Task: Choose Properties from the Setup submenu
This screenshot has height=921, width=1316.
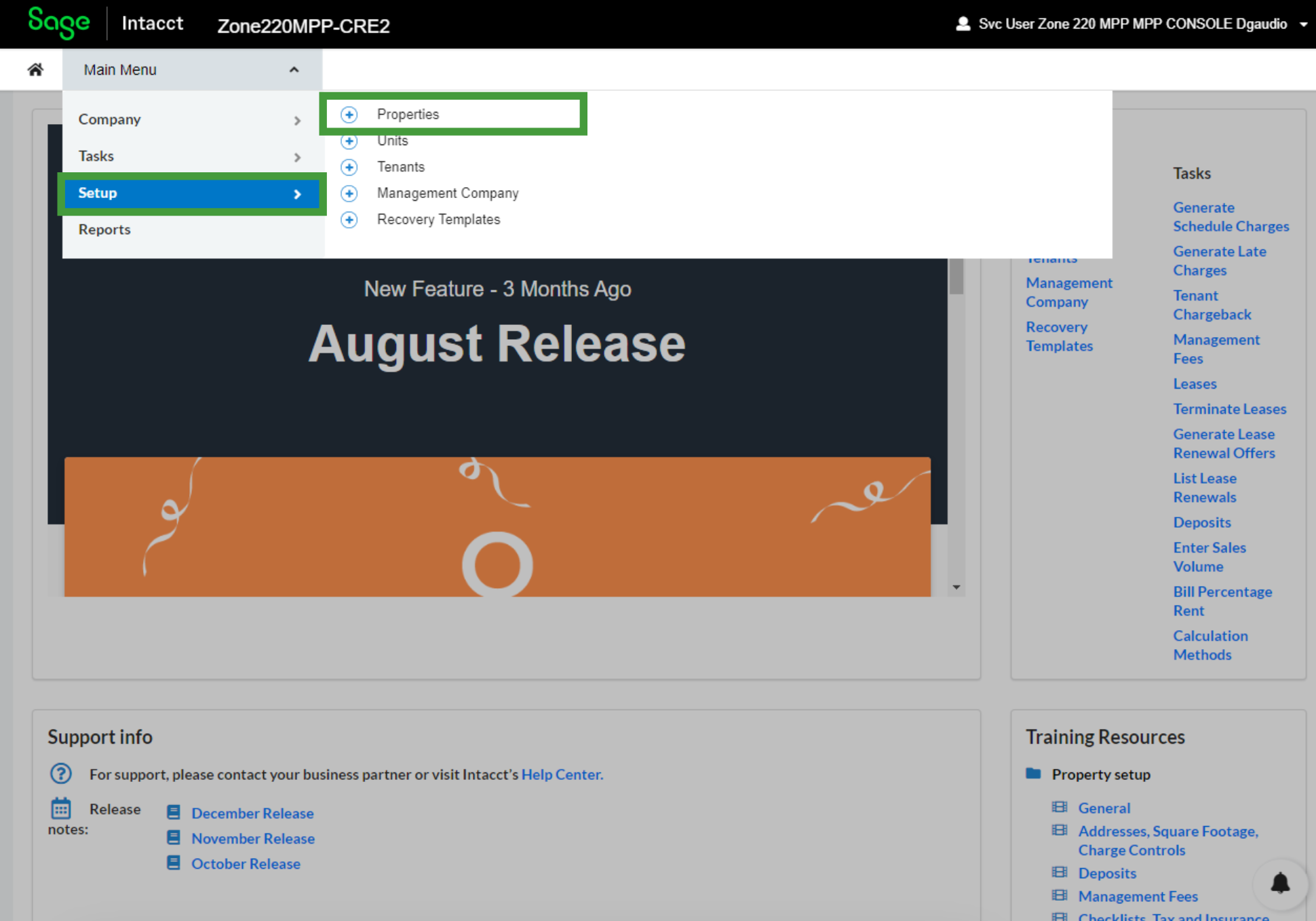Action: [408, 115]
